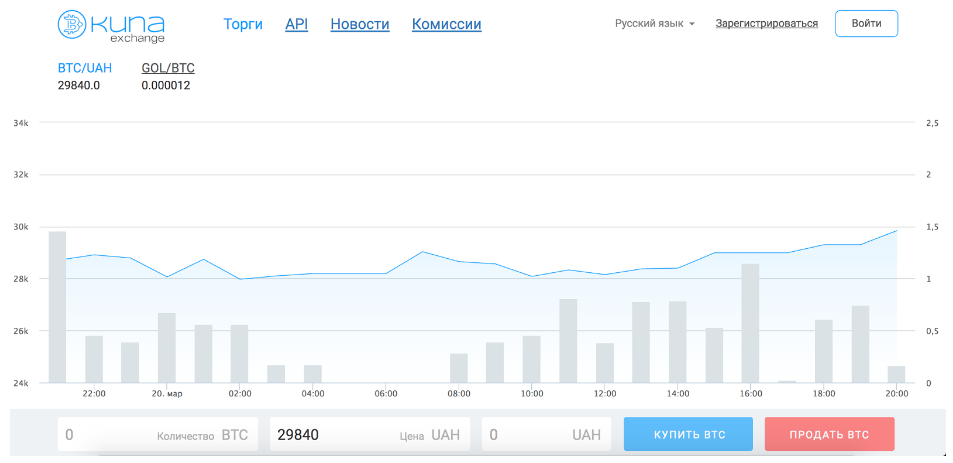Viewport: 953px width, 463px height.
Task: Click the Kuna exchange bitcoin logo
Action: click(111, 26)
